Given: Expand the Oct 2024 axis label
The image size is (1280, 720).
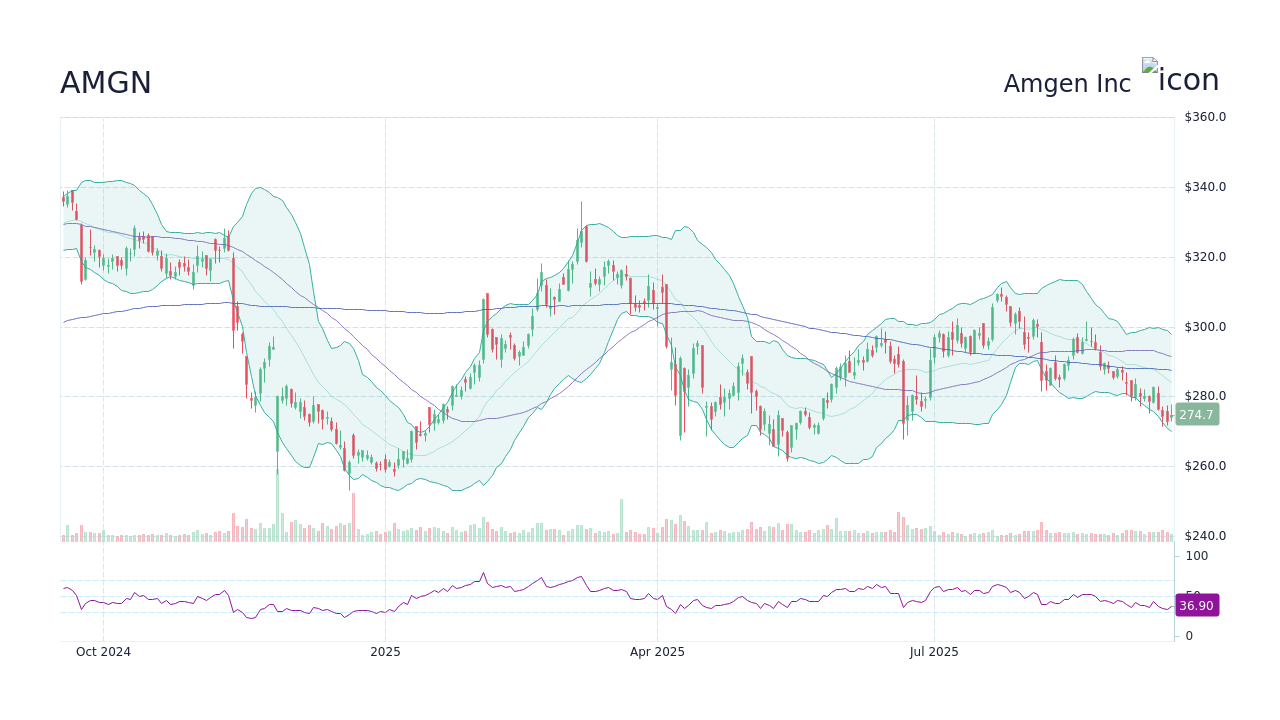Looking at the screenshot, I should tap(104, 651).
